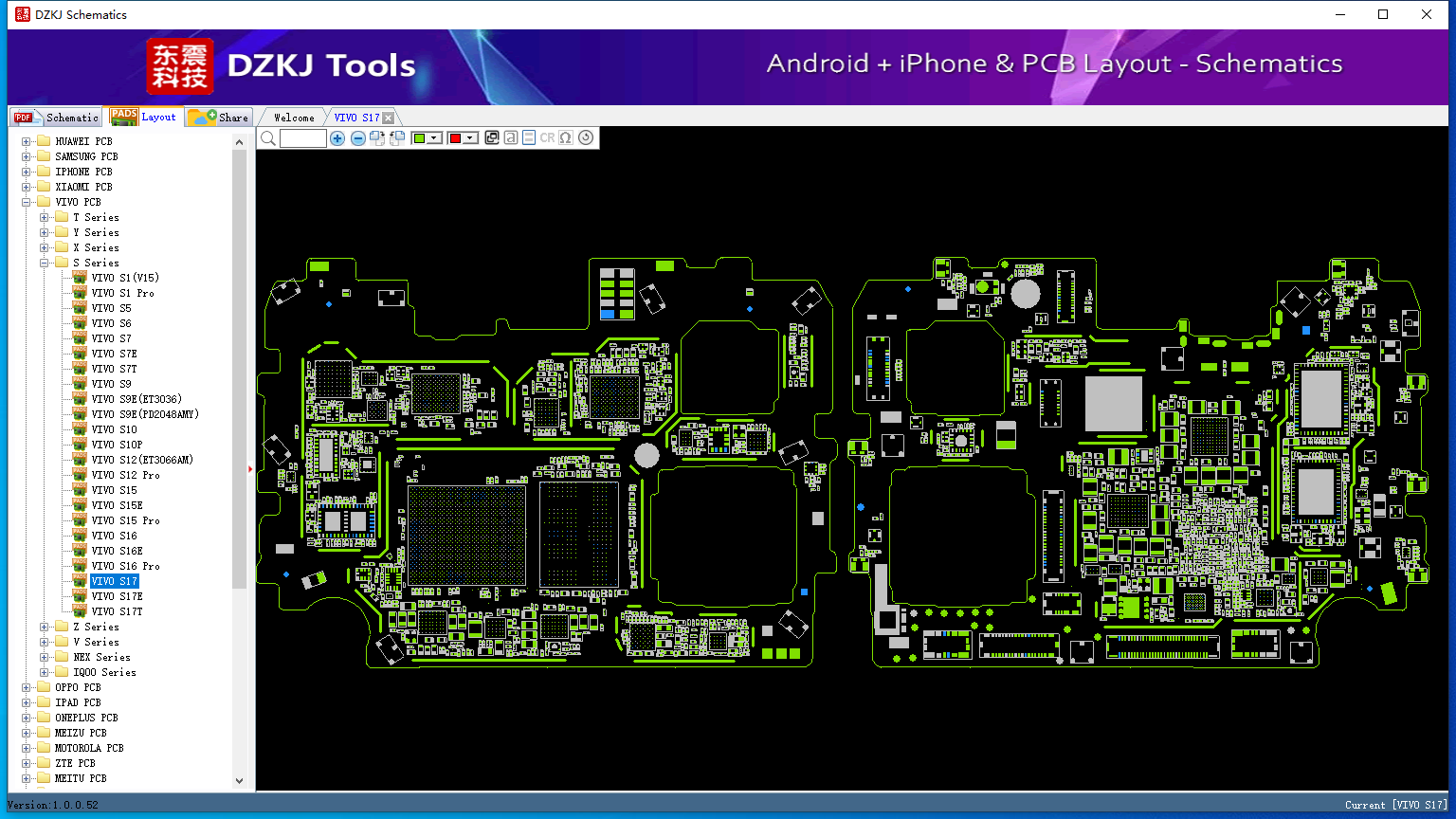Zoom out with the blue minus button
The image size is (1456, 819).
358,138
